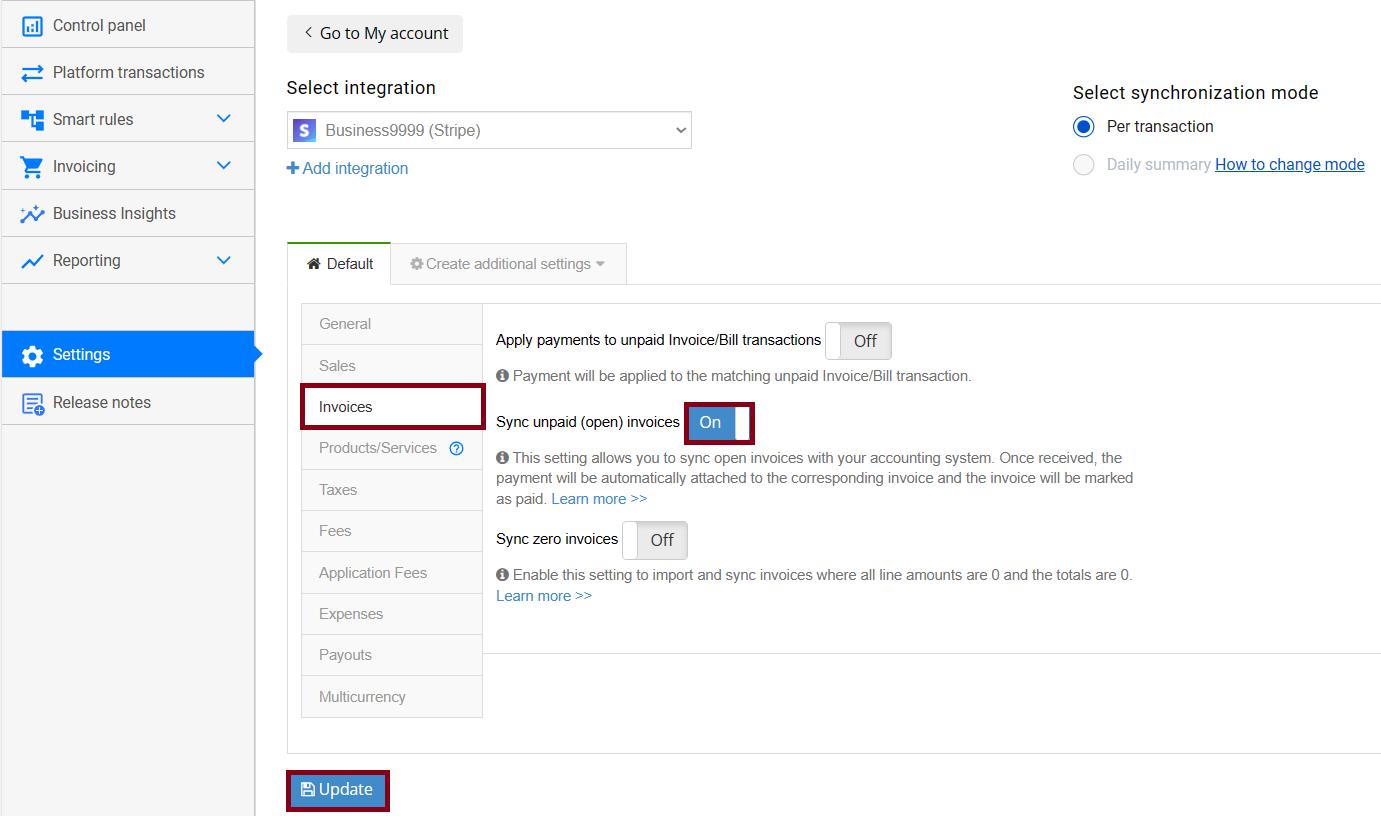
Task: Expand the Create additional settings dropdown
Action: (507, 263)
